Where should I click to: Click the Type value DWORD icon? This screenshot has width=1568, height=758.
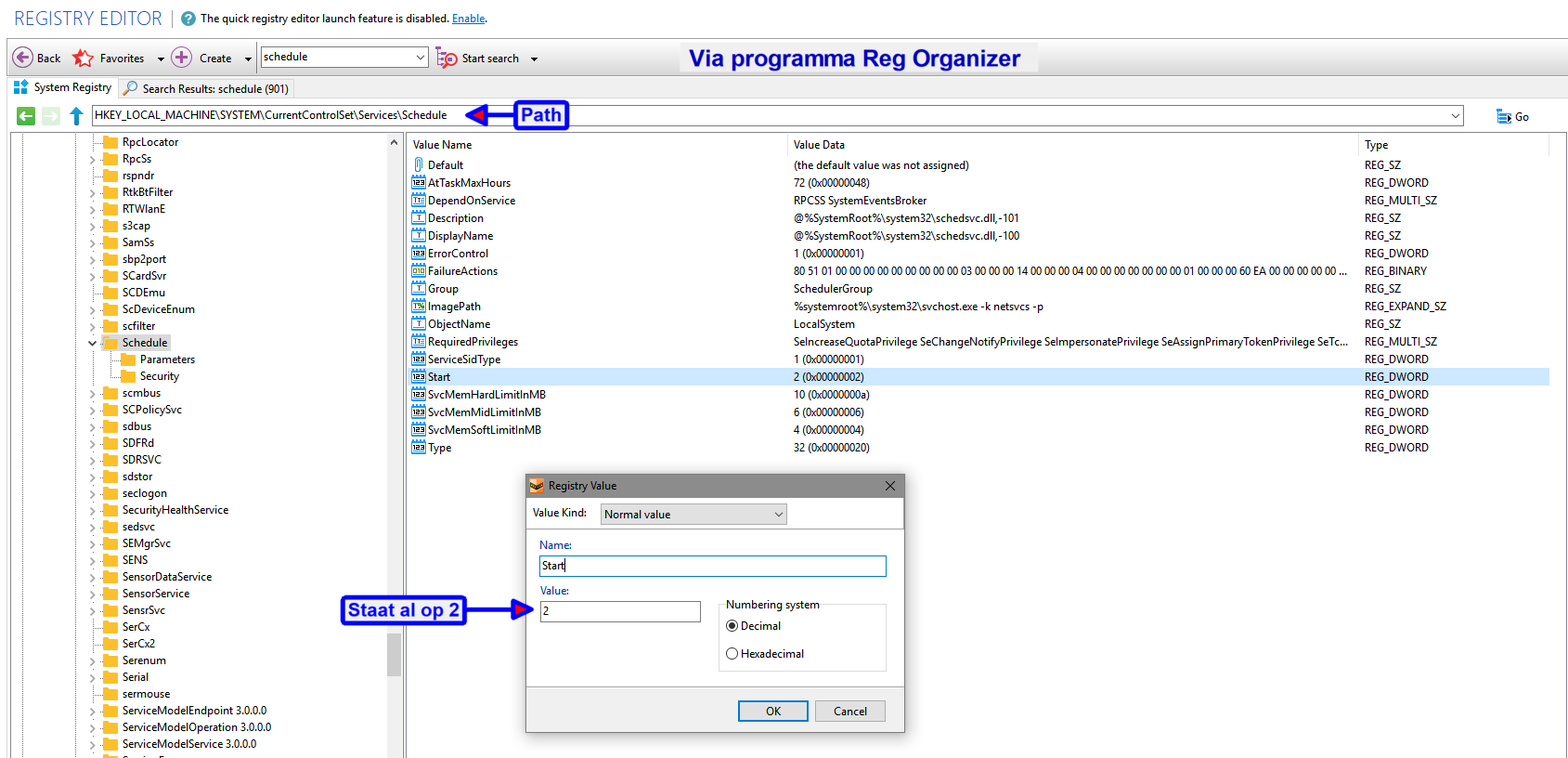pyautogui.click(x=419, y=448)
